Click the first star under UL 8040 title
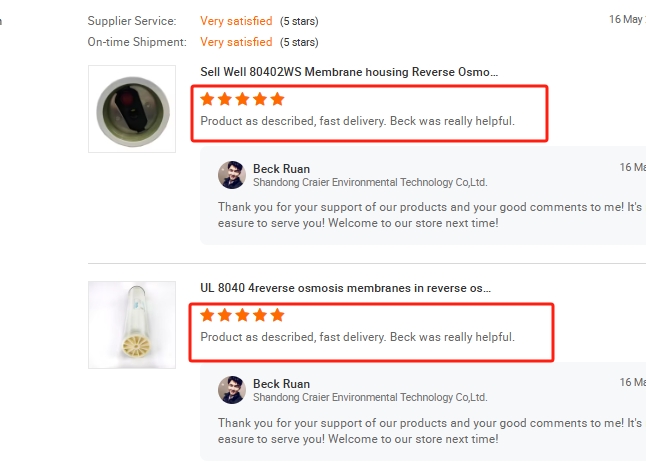The height and width of the screenshot is (476, 646). tap(207, 315)
